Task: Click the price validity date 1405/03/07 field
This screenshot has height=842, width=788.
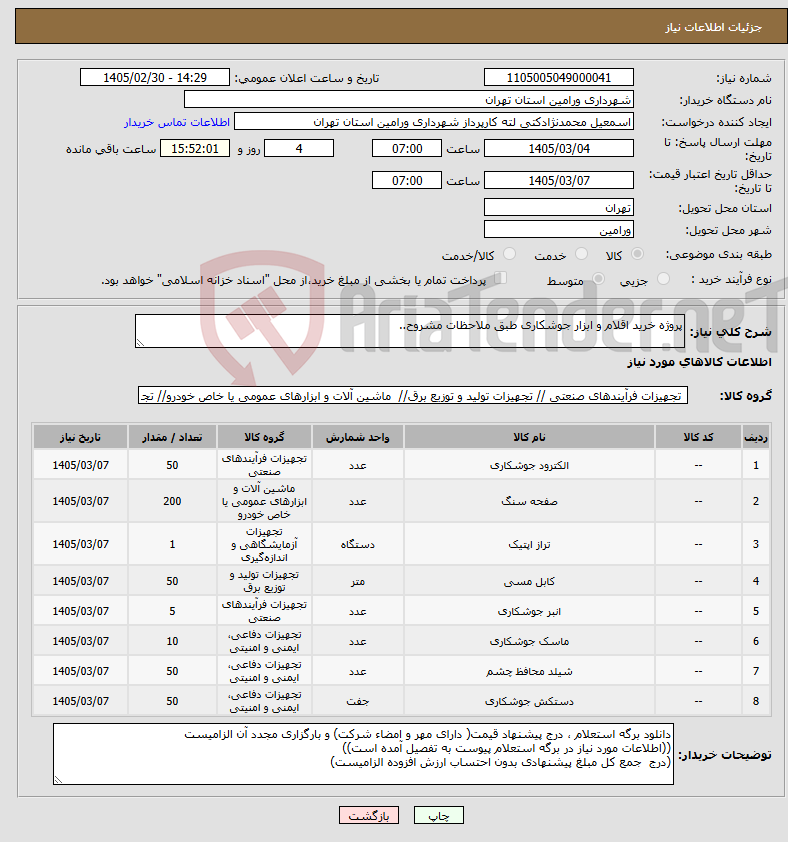Action: (x=559, y=180)
